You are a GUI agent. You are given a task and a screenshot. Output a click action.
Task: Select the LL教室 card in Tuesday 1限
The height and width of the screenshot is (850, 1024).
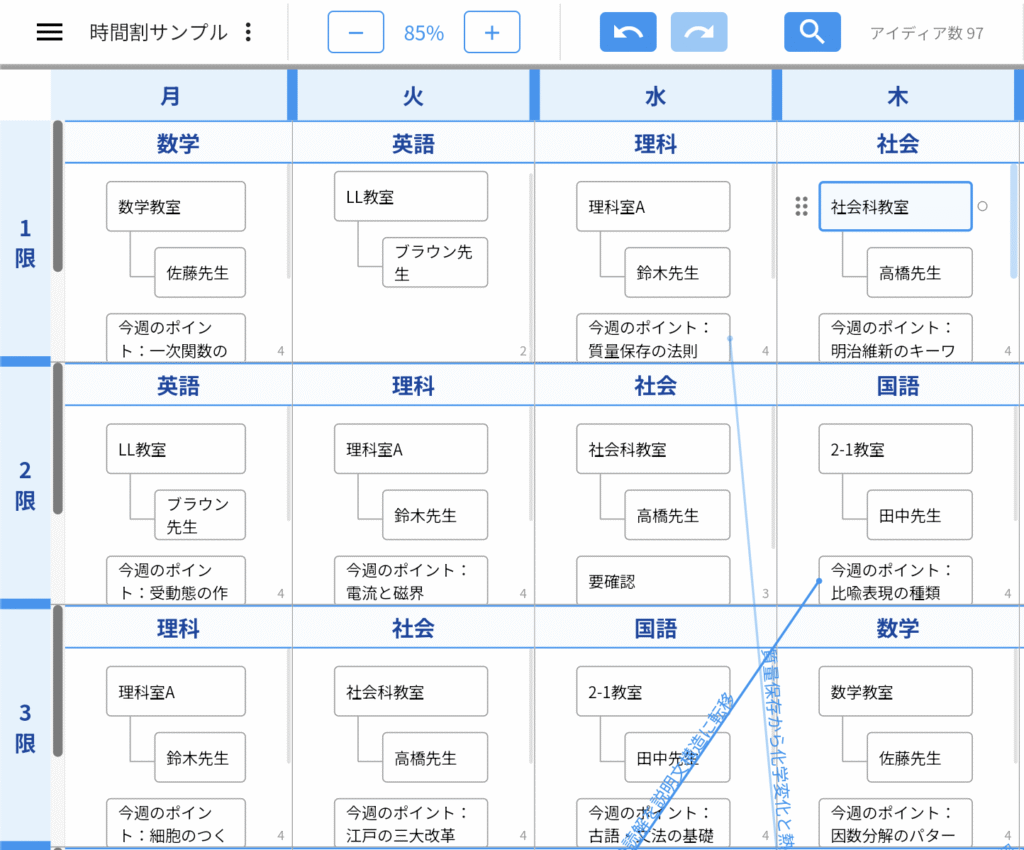tap(411, 197)
